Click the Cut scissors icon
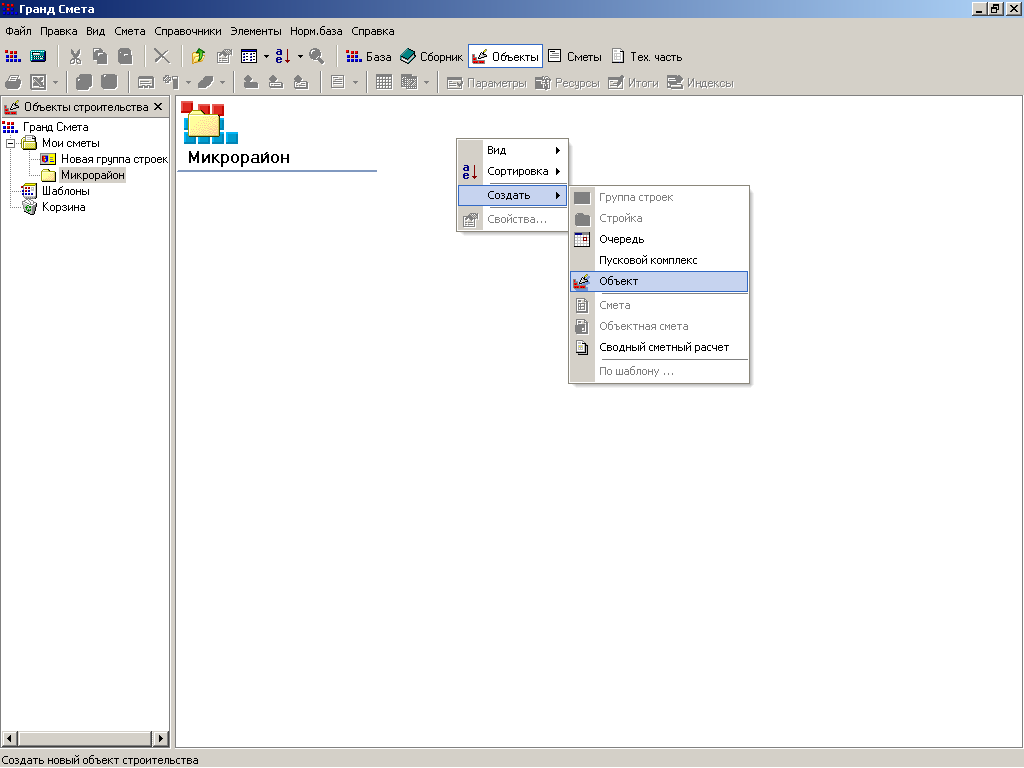 coord(75,57)
